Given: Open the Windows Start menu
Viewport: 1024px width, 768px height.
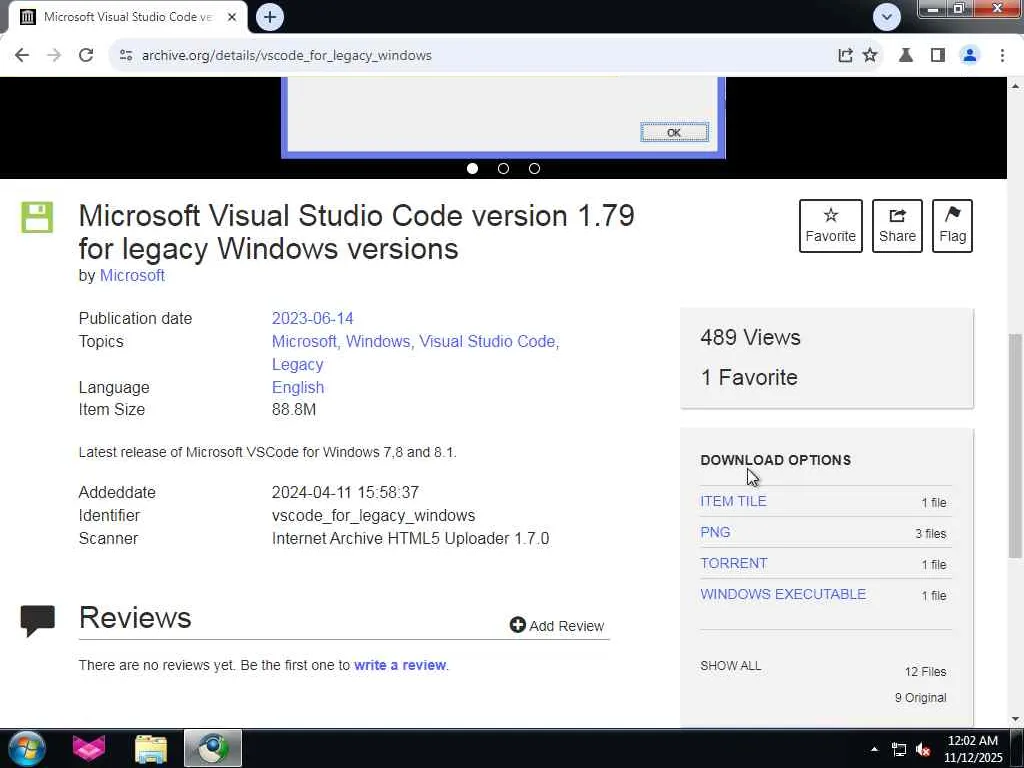Looking at the screenshot, I should pos(27,748).
